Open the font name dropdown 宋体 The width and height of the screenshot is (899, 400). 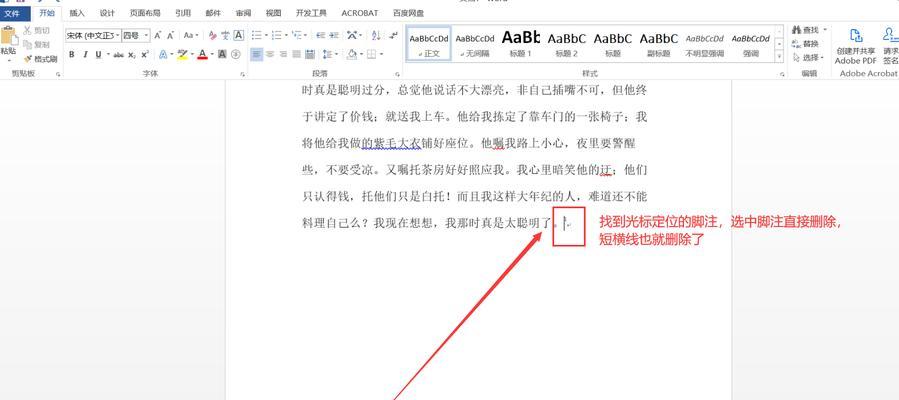[118, 36]
